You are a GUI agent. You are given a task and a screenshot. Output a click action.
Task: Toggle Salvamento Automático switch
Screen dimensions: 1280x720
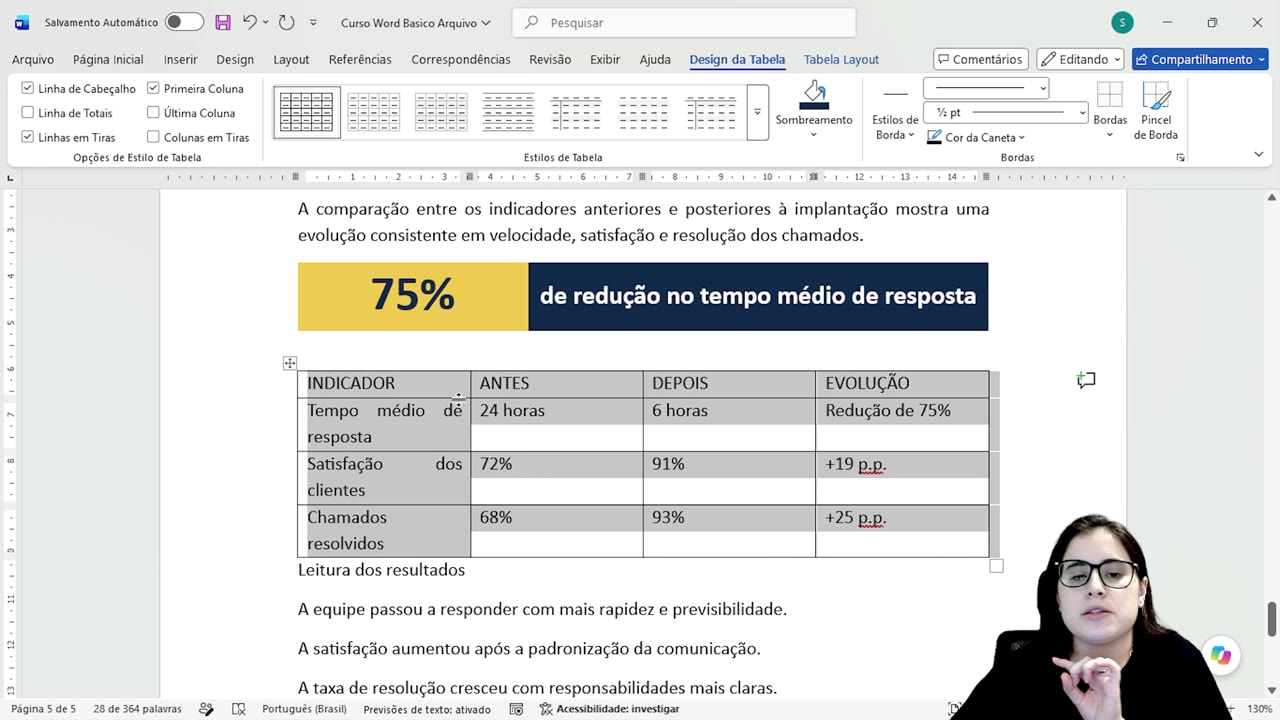pyautogui.click(x=184, y=22)
